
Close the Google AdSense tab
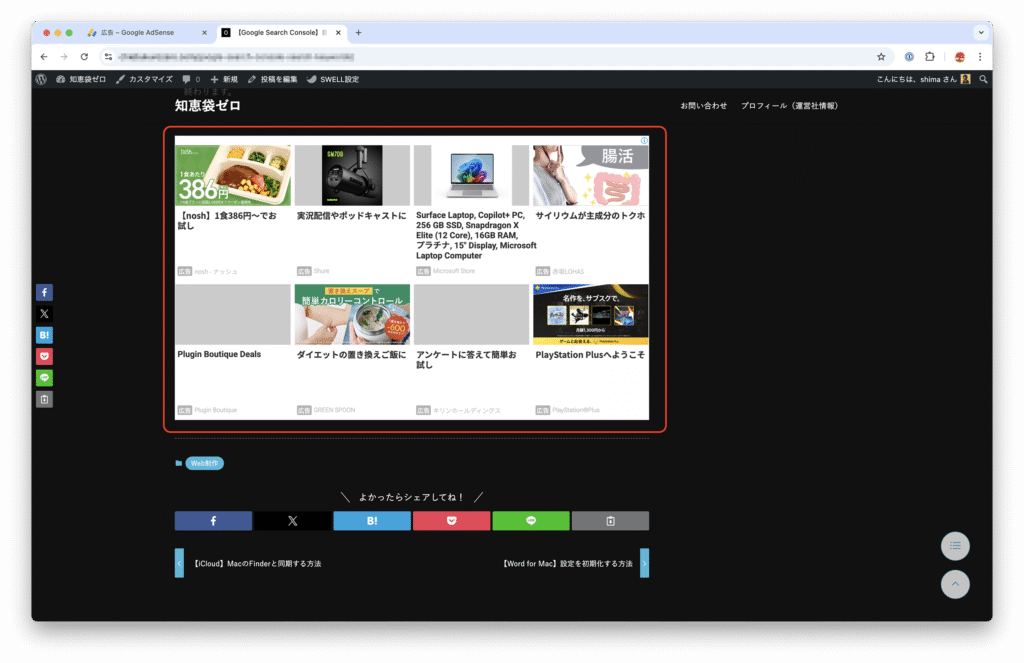coord(204,32)
